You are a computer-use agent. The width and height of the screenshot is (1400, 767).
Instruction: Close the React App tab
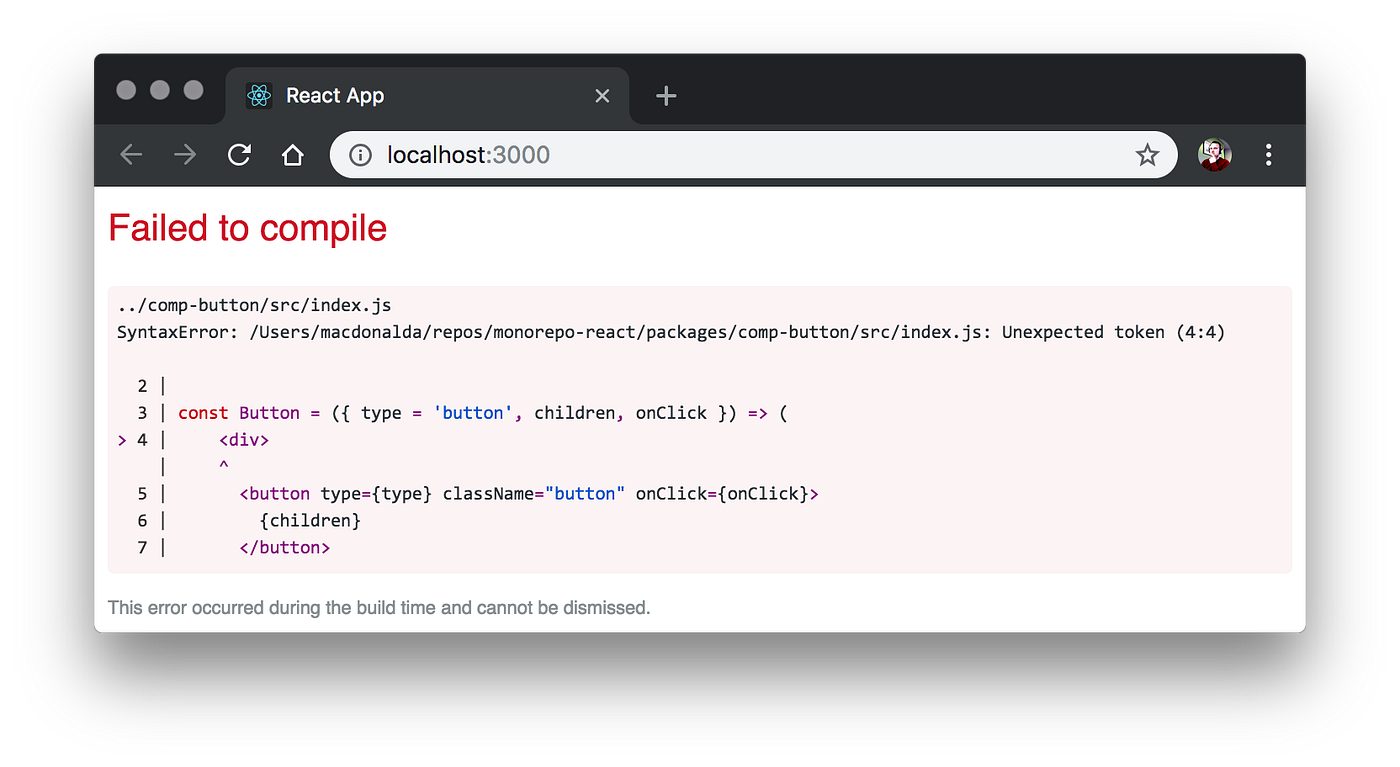602,95
